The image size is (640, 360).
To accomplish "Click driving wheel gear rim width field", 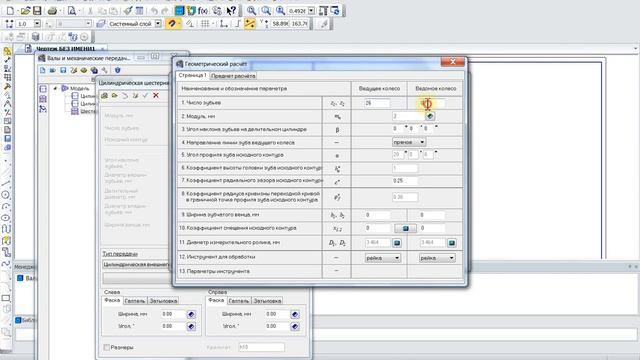I will coord(377,215).
